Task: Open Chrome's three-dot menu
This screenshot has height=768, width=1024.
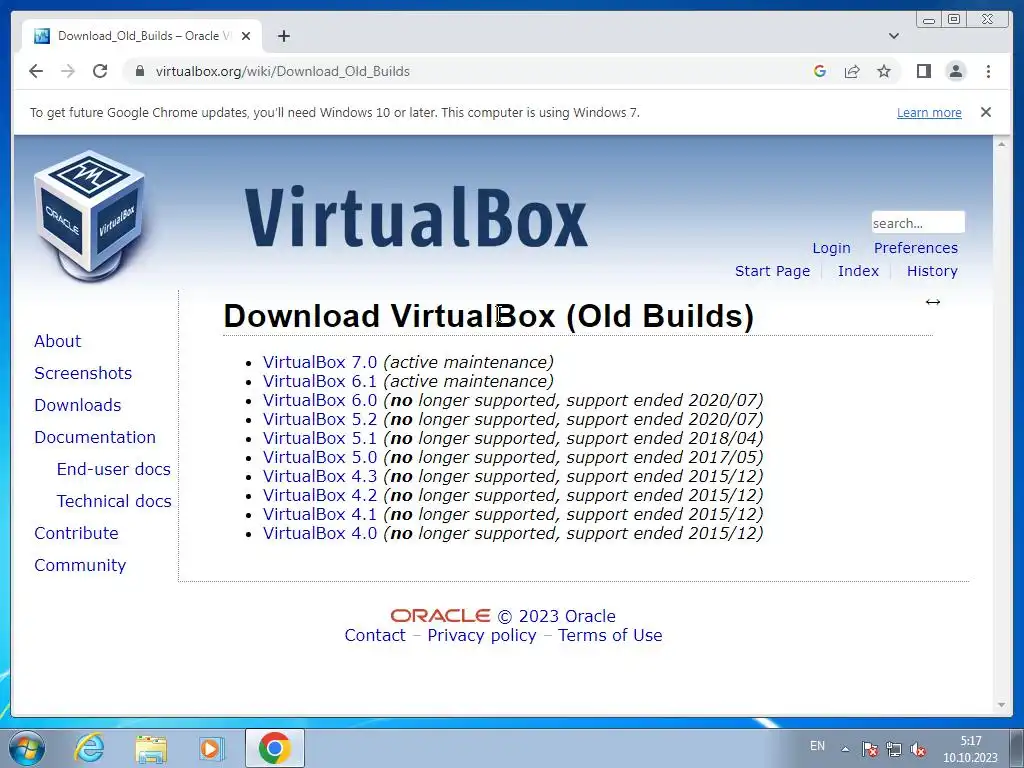Action: click(x=988, y=71)
